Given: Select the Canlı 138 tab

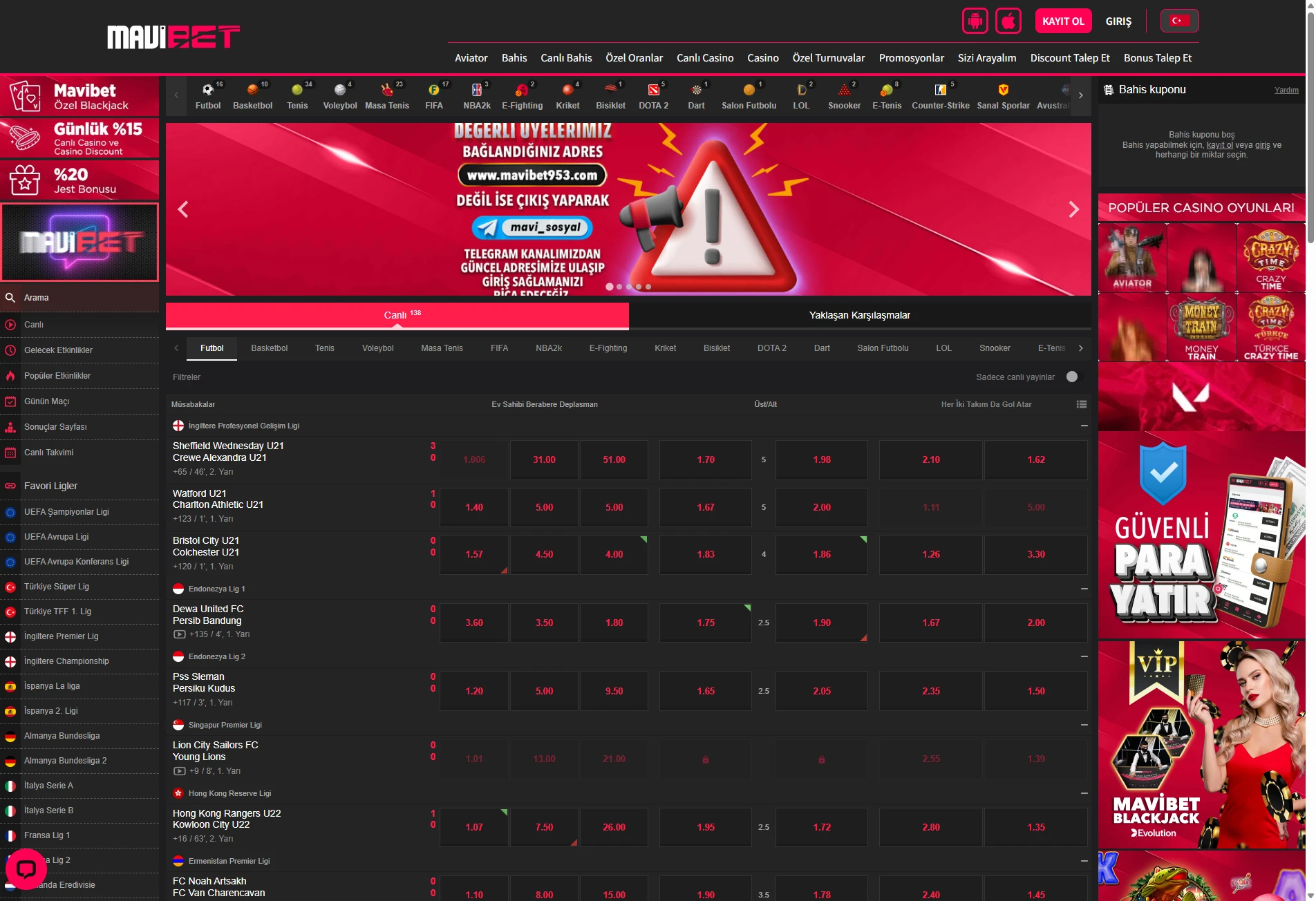Looking at the screenshot, I should pyautogui.click(x=397, y=315).
